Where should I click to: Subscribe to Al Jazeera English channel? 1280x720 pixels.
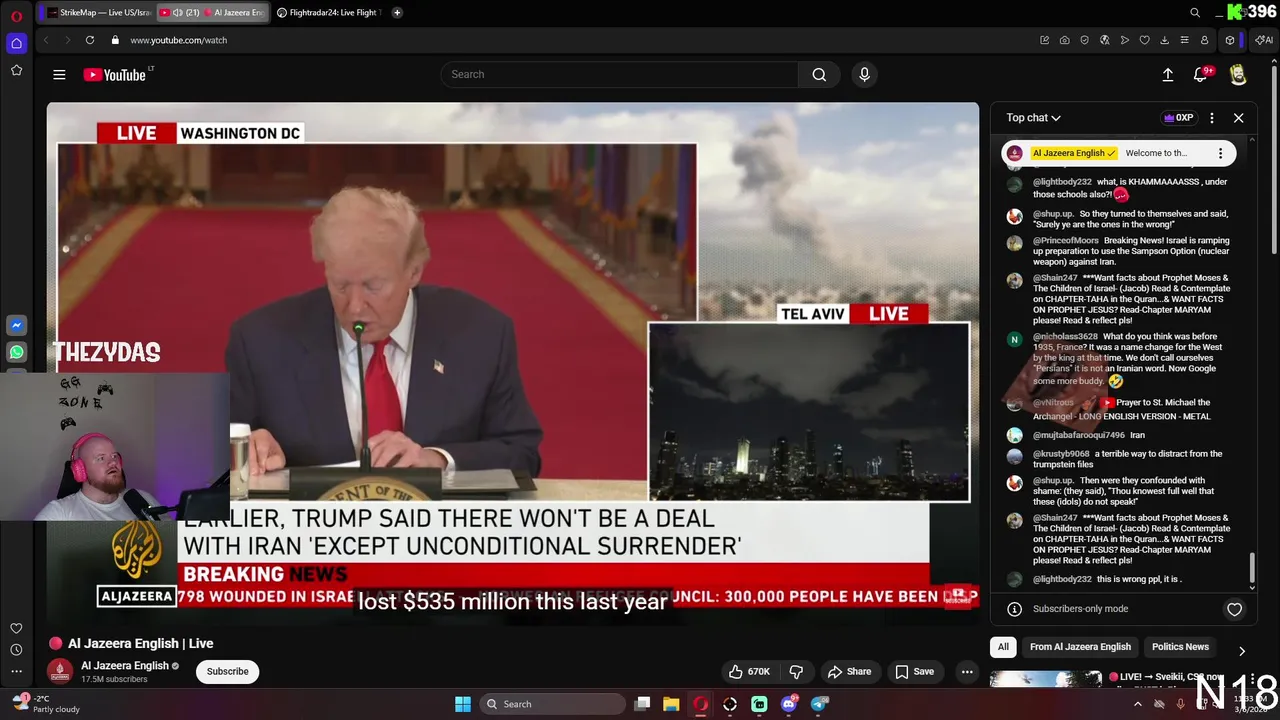click(x=228, y=671)
